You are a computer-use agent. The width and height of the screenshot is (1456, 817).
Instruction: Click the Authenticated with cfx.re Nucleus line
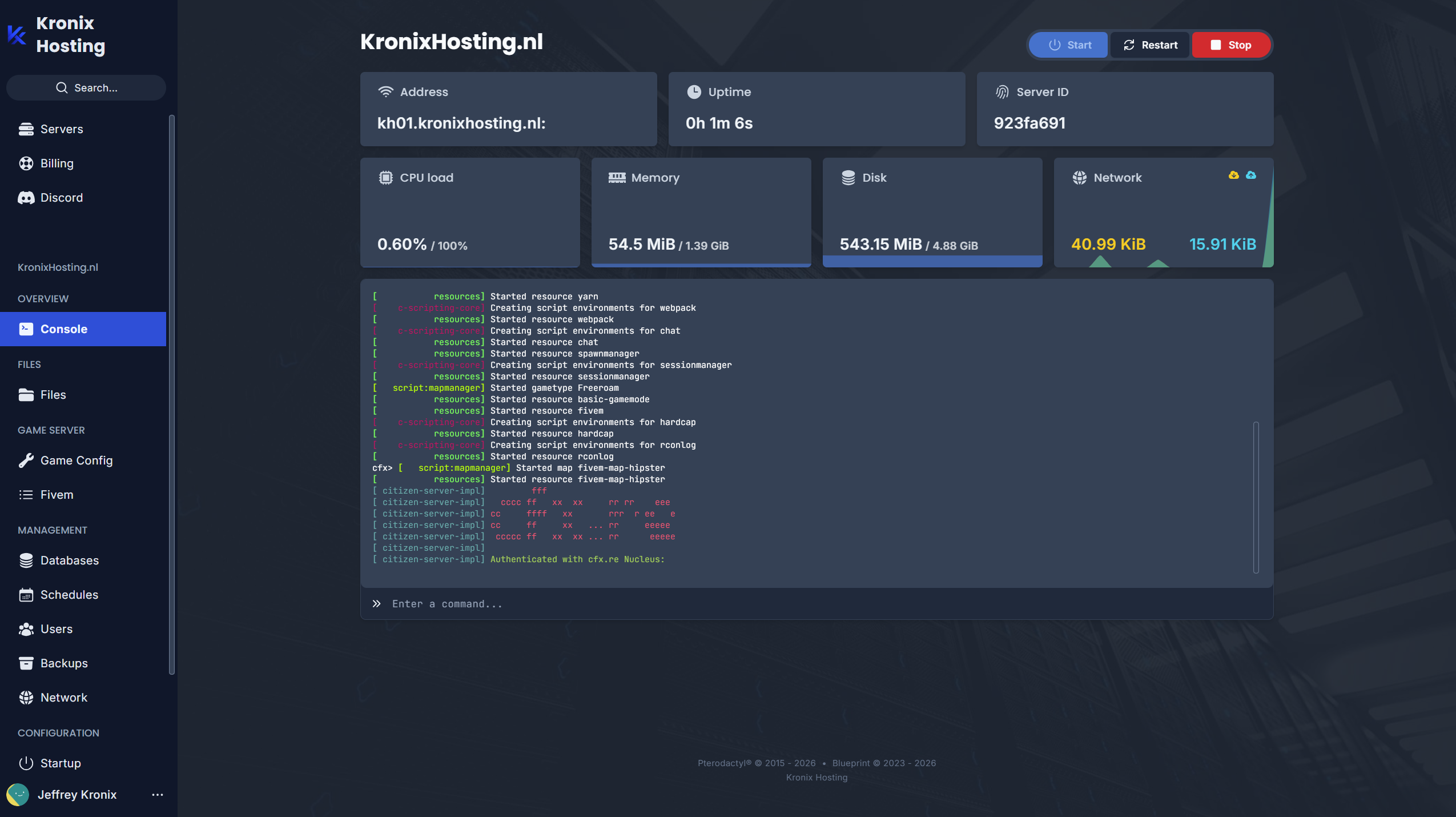point(518,559)
